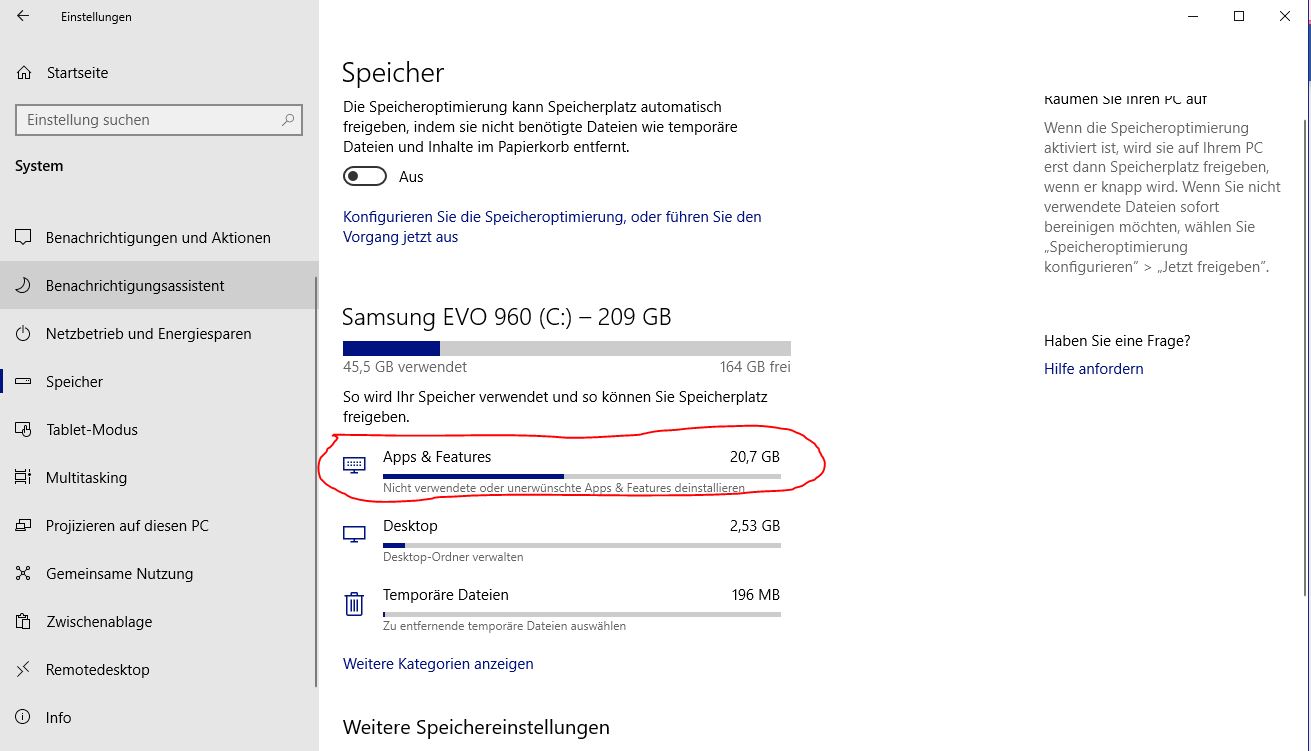Click Multitasking icon in sidebar

coord(24,478)
